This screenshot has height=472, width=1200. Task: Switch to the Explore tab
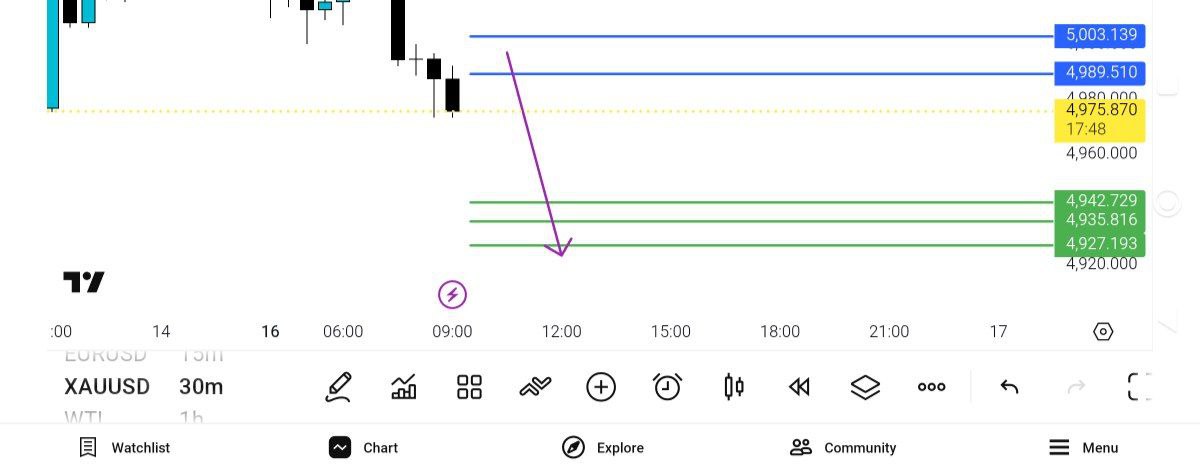pyautogui.click(x=603, y=447)
